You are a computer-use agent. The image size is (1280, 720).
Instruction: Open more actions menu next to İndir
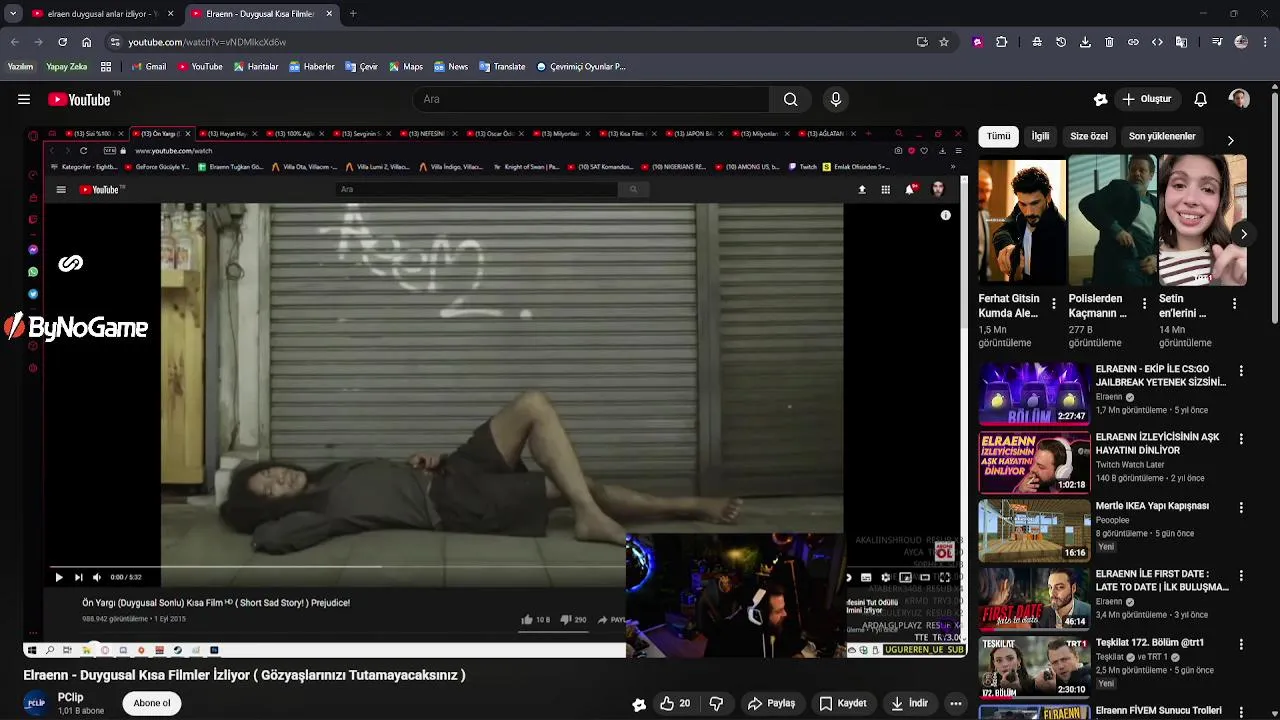[955, 703]
